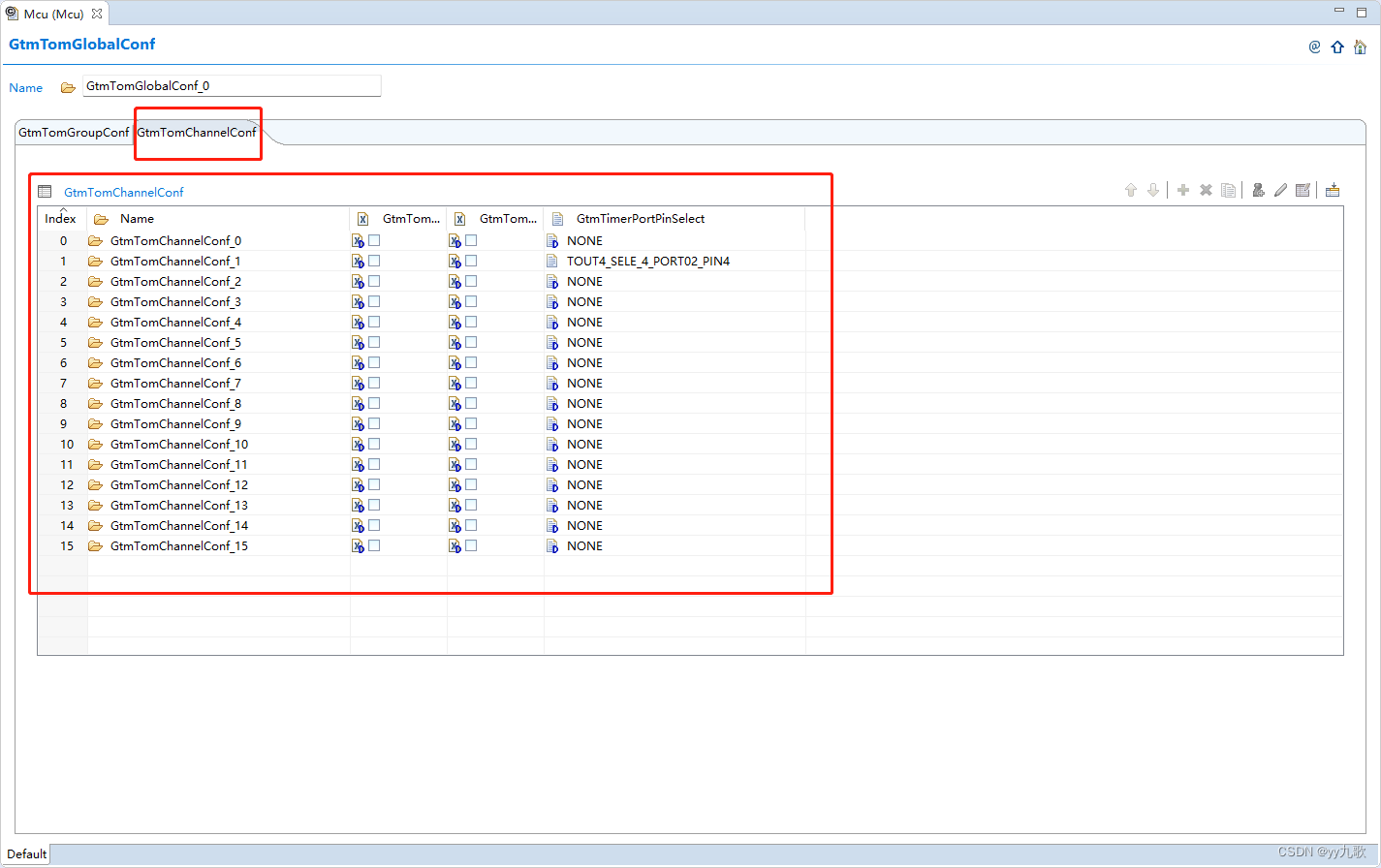Click the home icon in editor header
This screenshot has height=868, width=1381.
(1360, 46)
